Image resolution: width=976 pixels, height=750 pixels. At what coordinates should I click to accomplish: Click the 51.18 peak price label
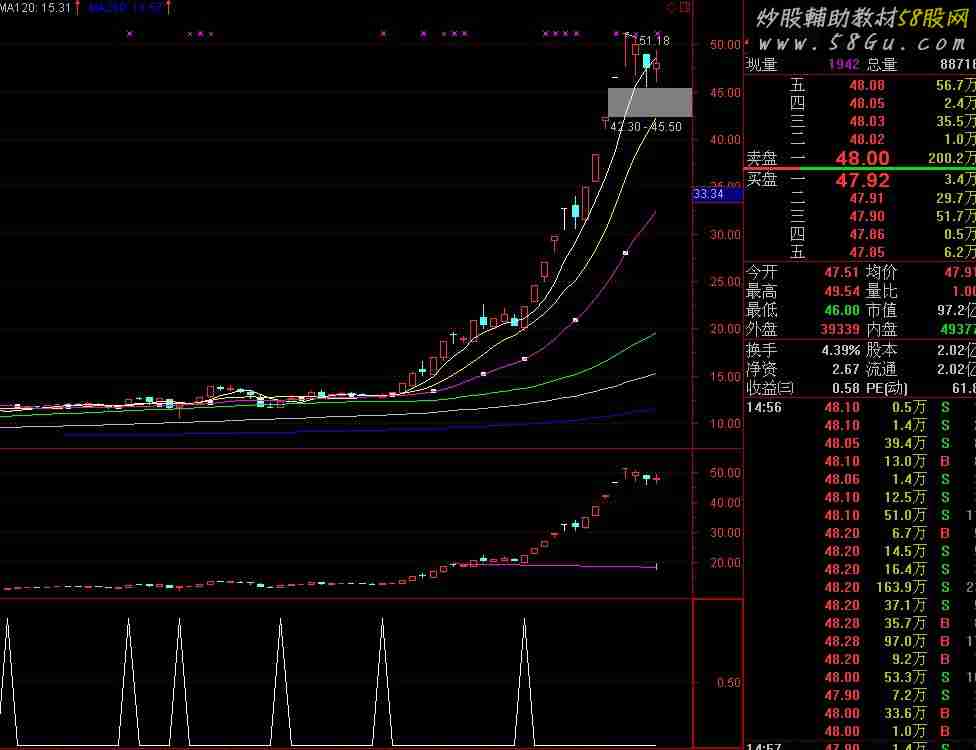pyautogui.click(x=655, y=41)
